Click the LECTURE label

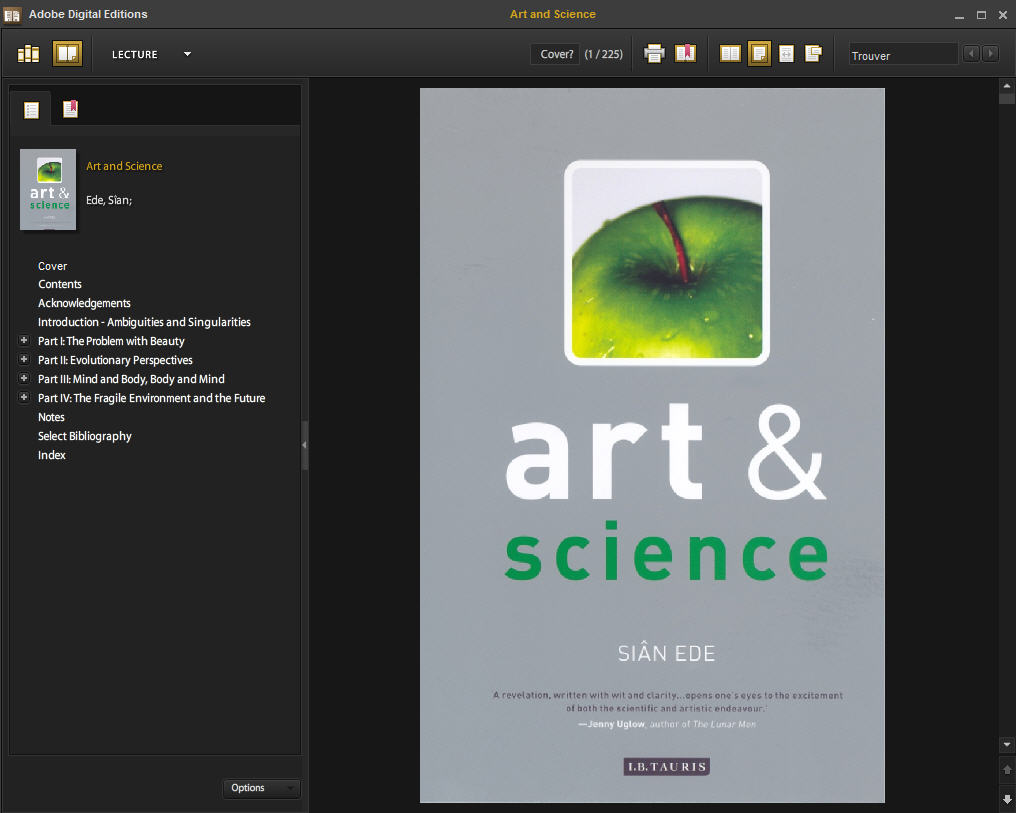pos(135,54)
